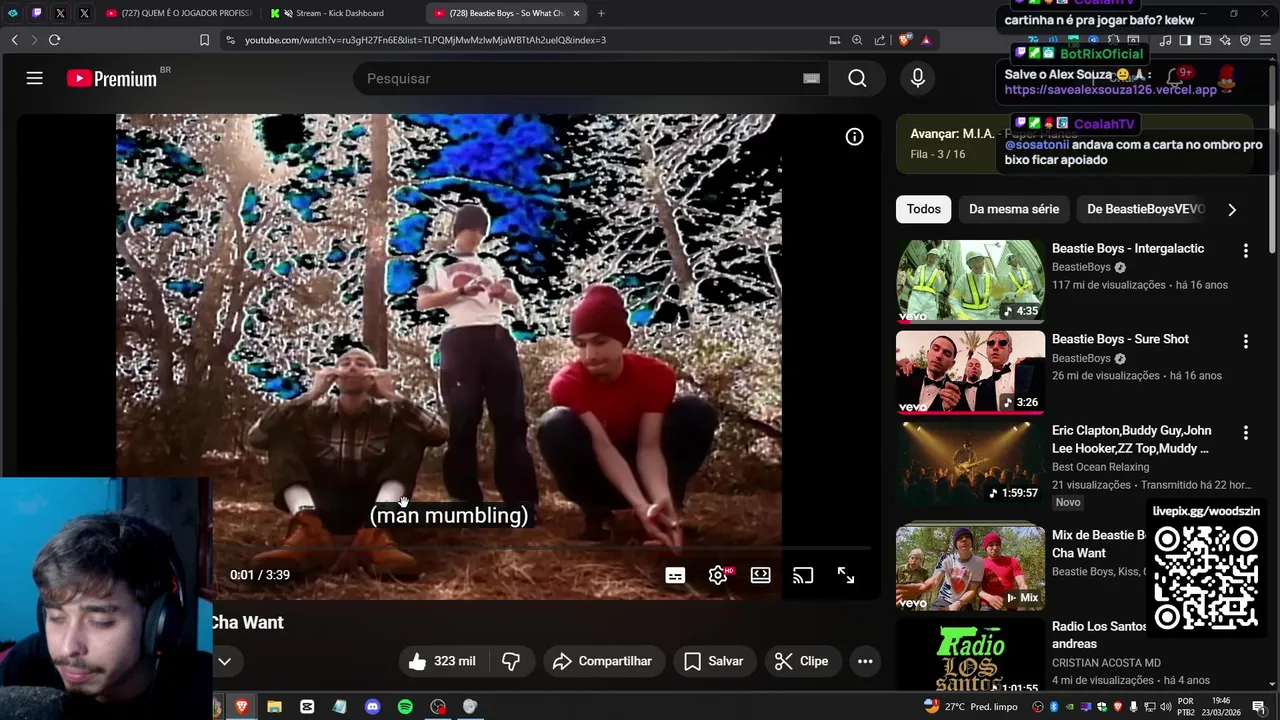Open Mix de Beastie Boys thumbnail
Image resolution: width=1280 pixels, height=720 pixels.
(970, 567)
